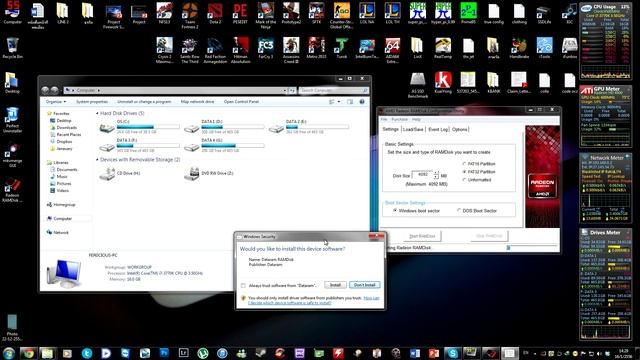Screen dimensions: 640x360
Task: Click the DATA 1 (D:) drive usage bar
Action: tap(233, 127)
